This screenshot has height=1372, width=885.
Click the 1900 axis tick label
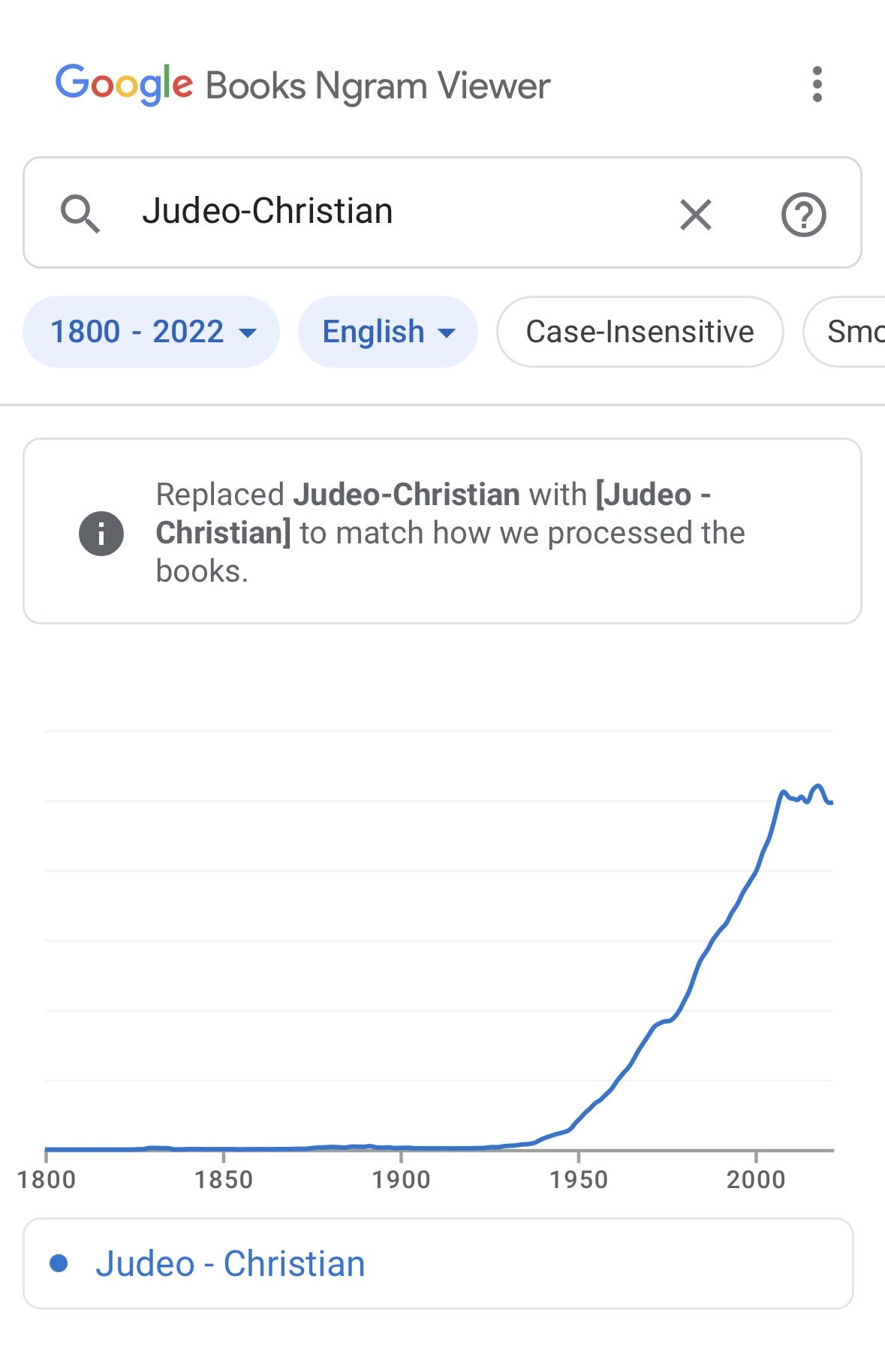[401, 1180]
